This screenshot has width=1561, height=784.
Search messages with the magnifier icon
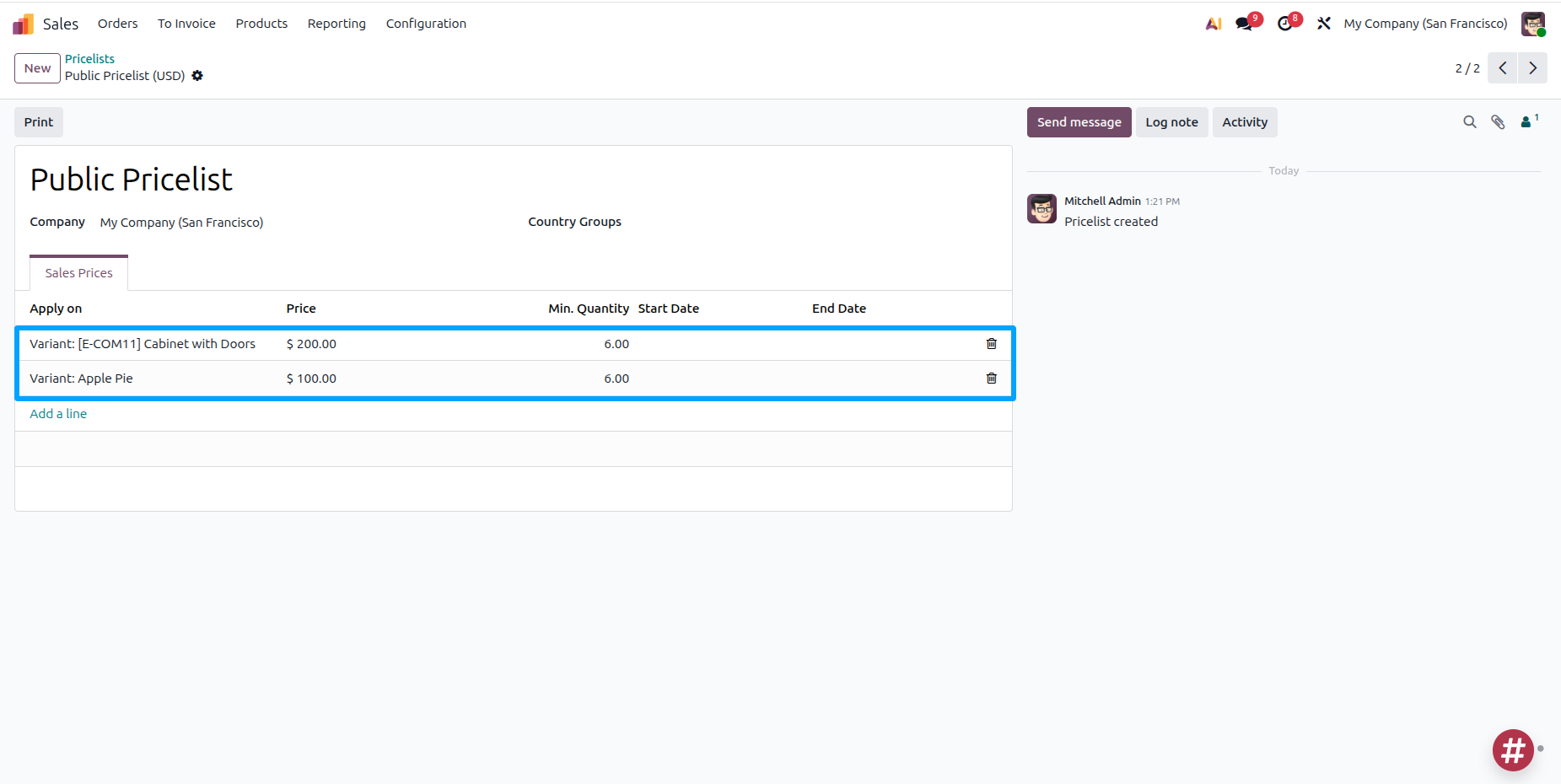1469,122
